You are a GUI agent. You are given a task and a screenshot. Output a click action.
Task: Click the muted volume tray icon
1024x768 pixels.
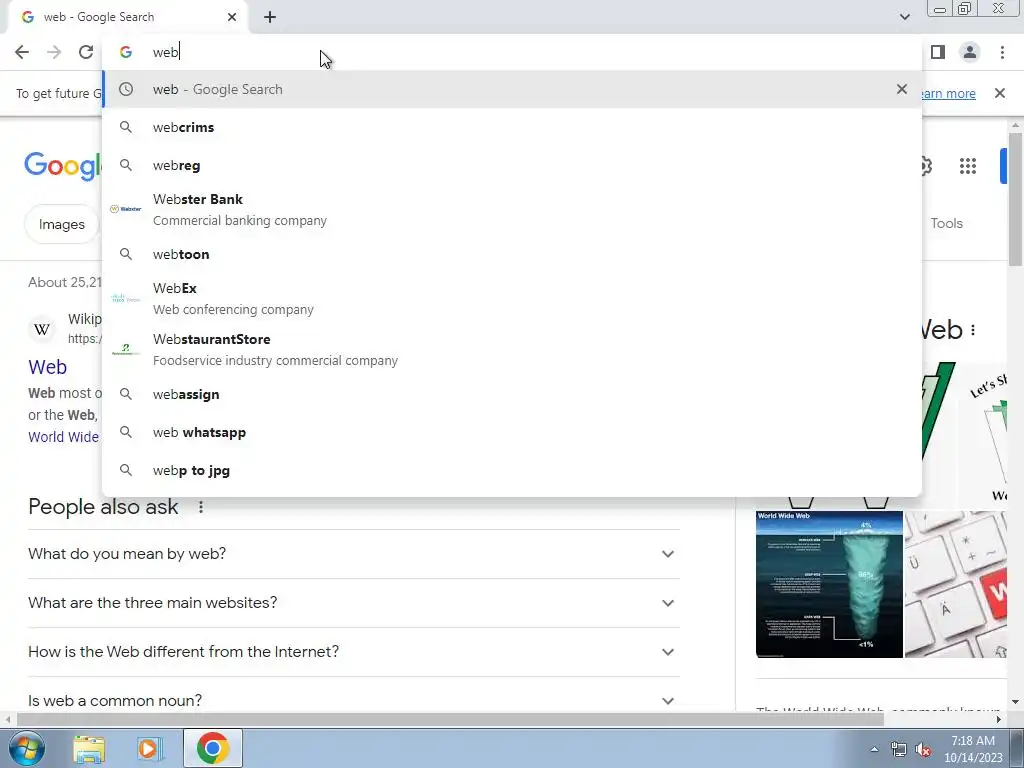[923, 749]
